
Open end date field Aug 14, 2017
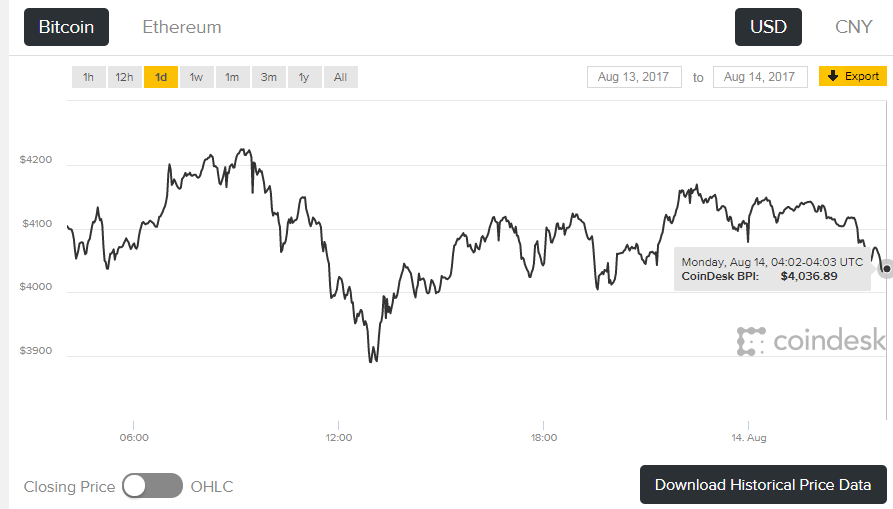click(759, 77)
